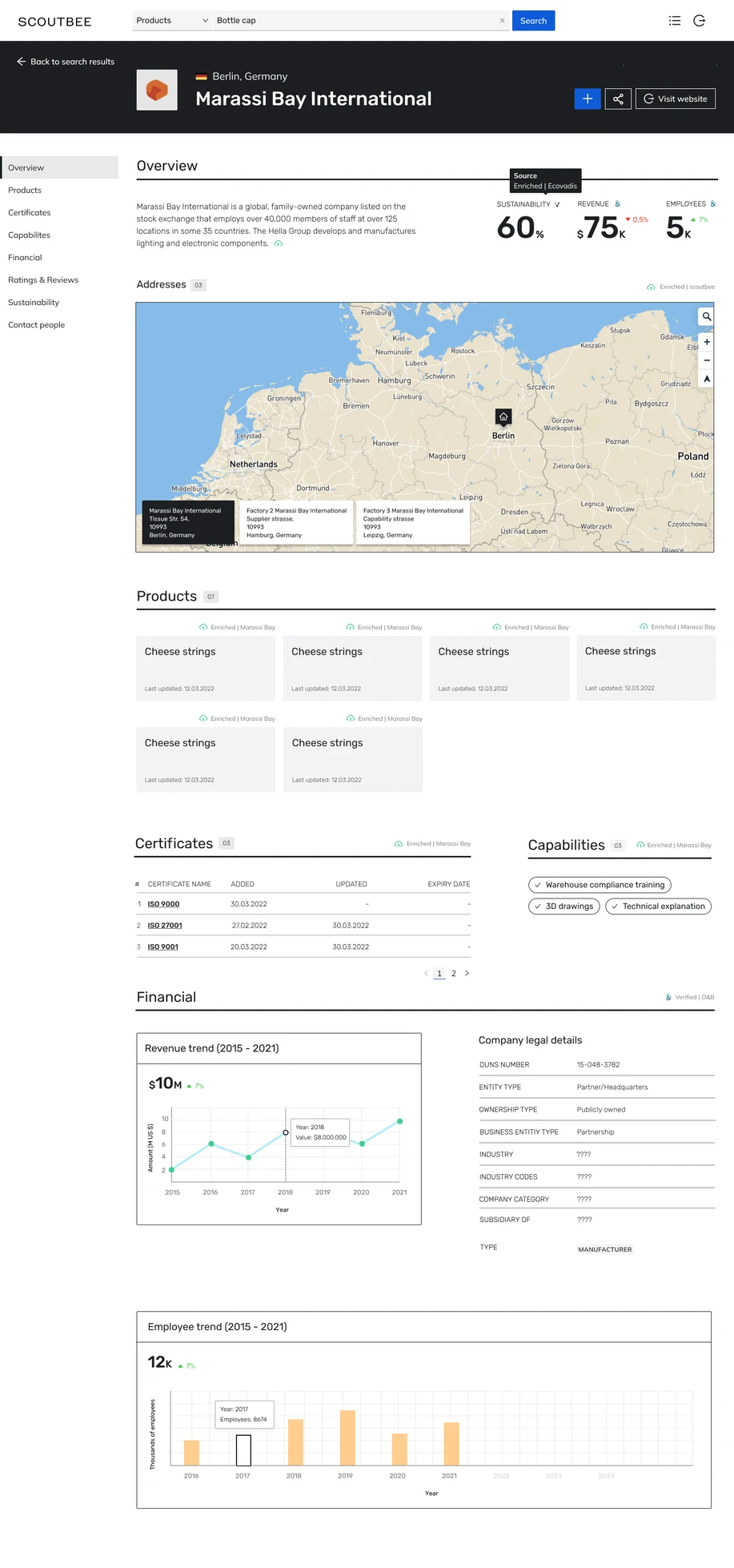The width and height of the screenshot is (734, 1568).
Task: Select the Factory 2 Hamburg address card
Action: [x=296, y=522]
